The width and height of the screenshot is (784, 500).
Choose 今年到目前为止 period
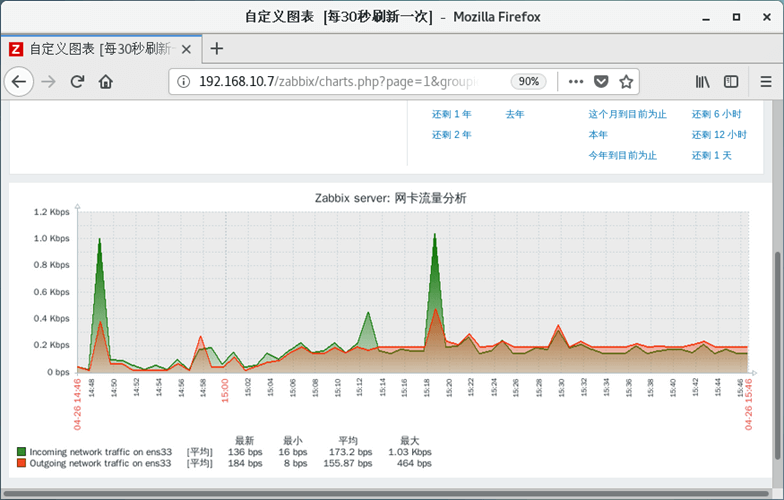[x=622, y=156]
